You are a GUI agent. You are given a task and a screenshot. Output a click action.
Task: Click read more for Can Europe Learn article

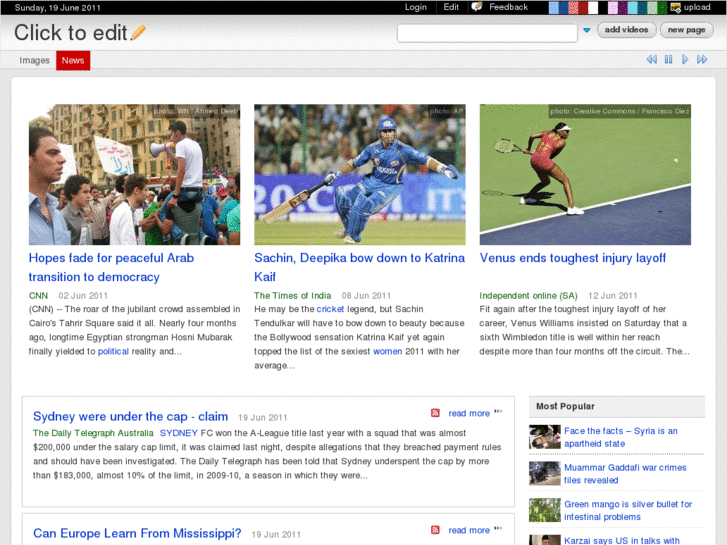pos(469,530)
